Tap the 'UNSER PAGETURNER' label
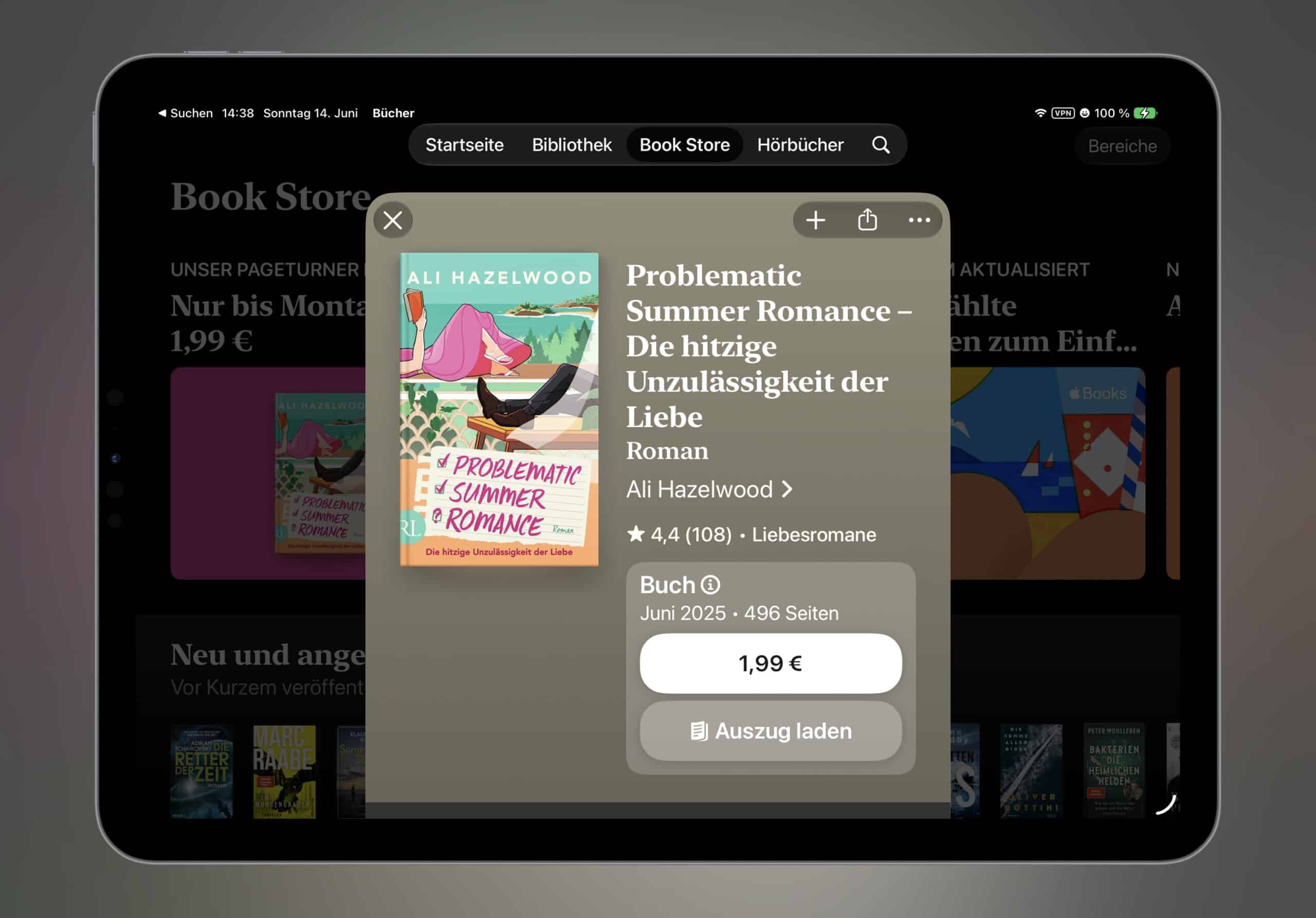 (264, 269)
